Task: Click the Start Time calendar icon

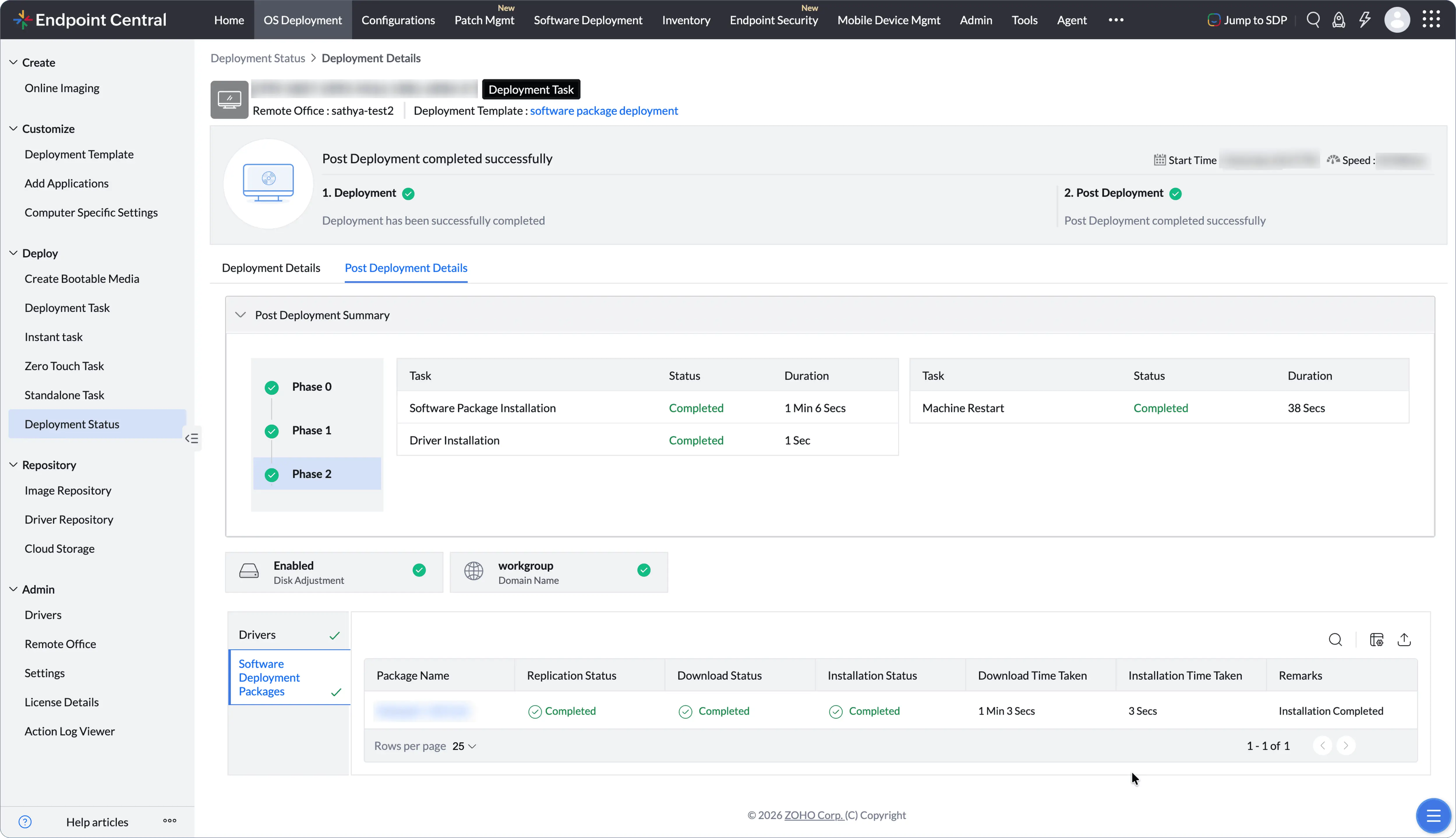Action: point(1160,160)
